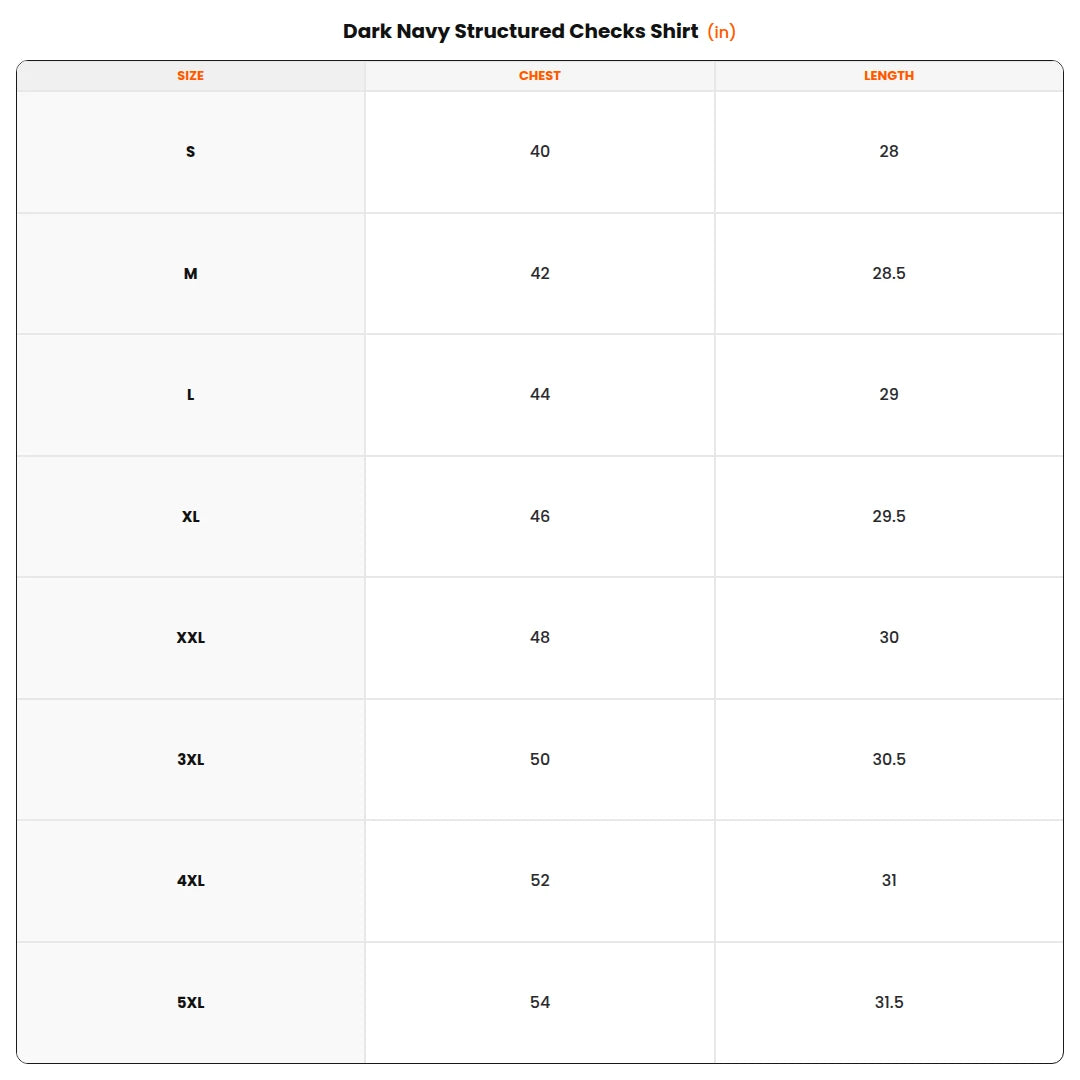The image size is (1080, 1080).
Task: Click the SIZE column header
Action: [x=190, y=76]
